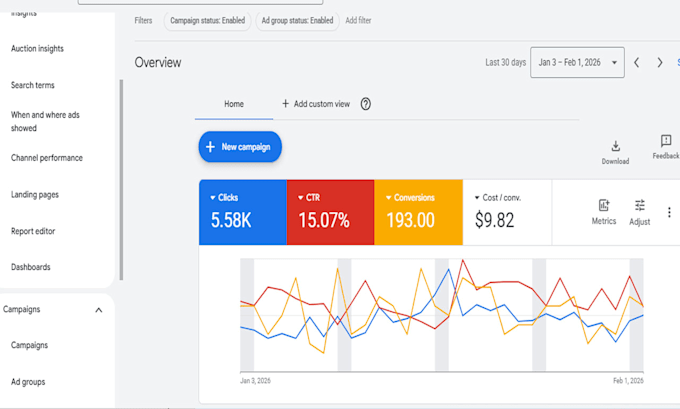The width and height of the screenshot is (680, 409).
Task: Open Campaigns sub-item in sidebar
Action: coord(29,345)
